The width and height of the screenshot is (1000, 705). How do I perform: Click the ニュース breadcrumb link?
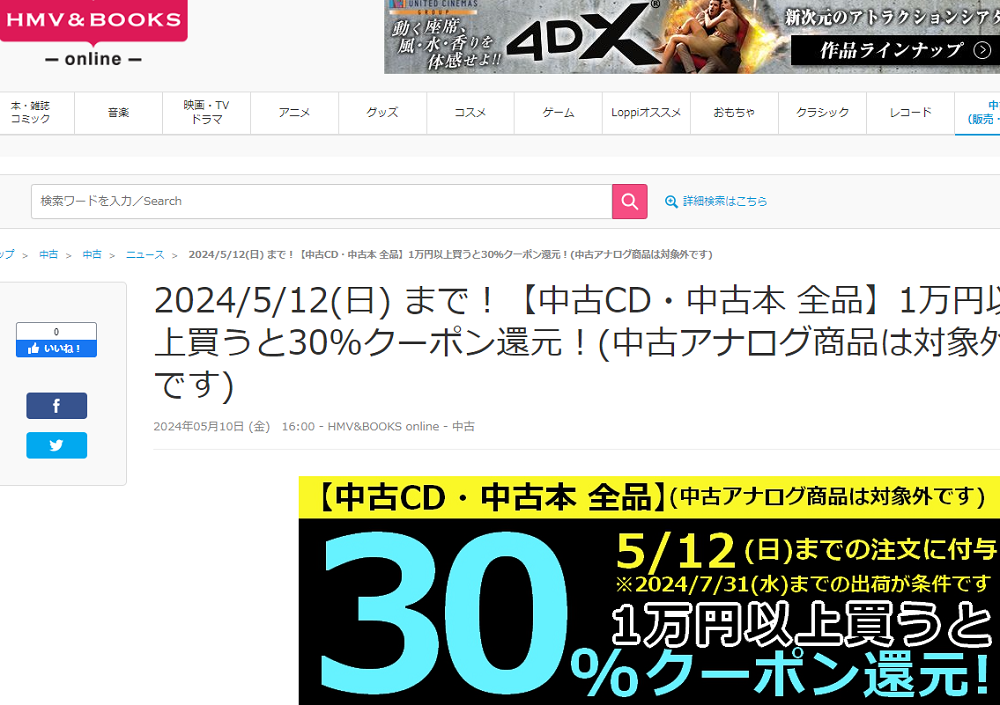145,255
